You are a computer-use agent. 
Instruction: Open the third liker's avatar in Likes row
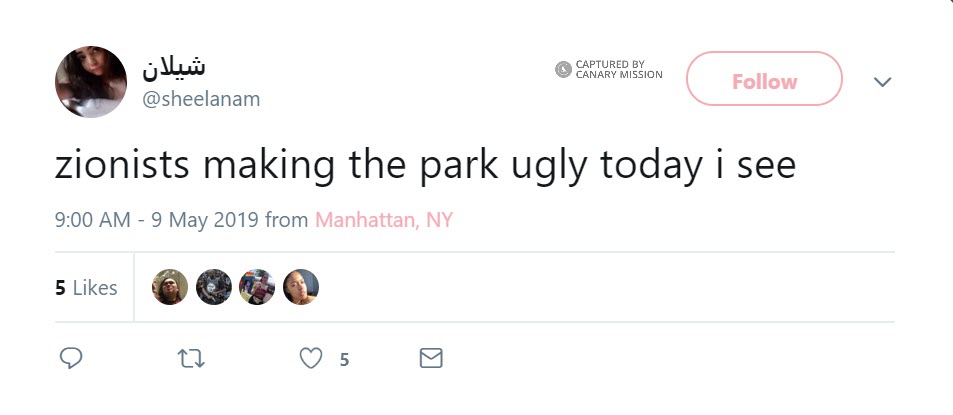tap(257, 287)
